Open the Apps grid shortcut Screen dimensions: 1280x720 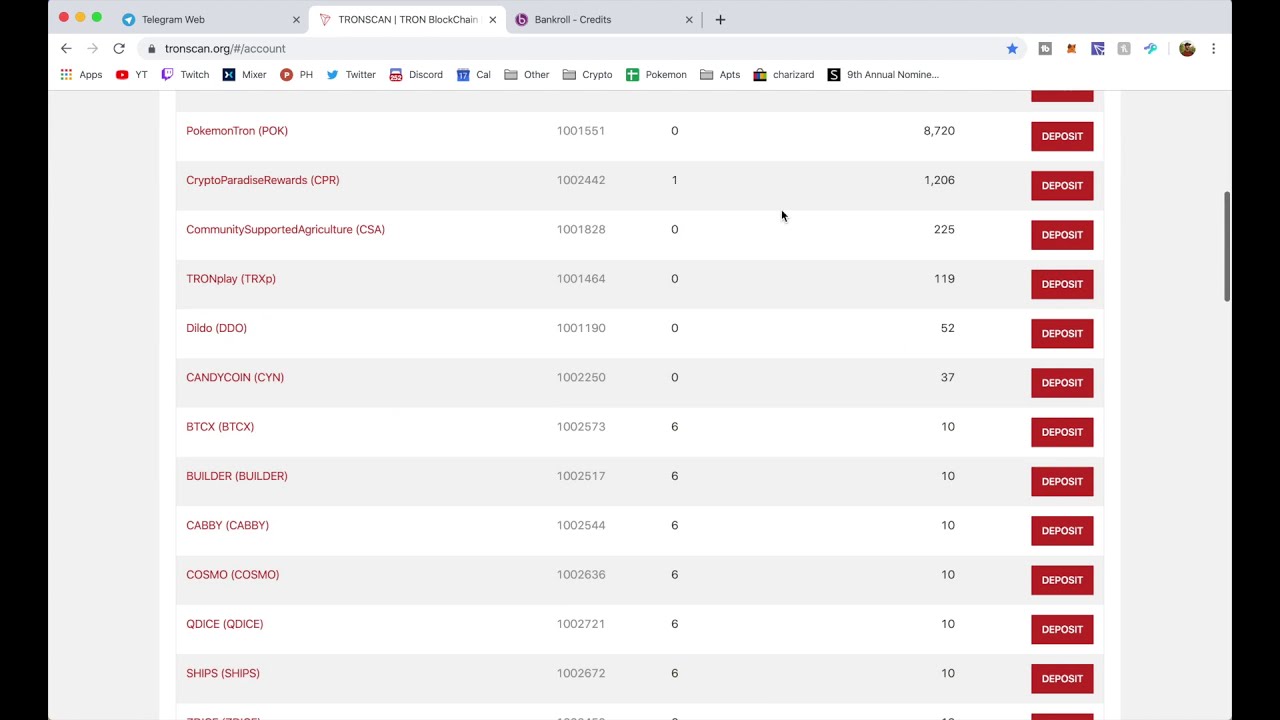pyautogui.click(x=81, y=74)
